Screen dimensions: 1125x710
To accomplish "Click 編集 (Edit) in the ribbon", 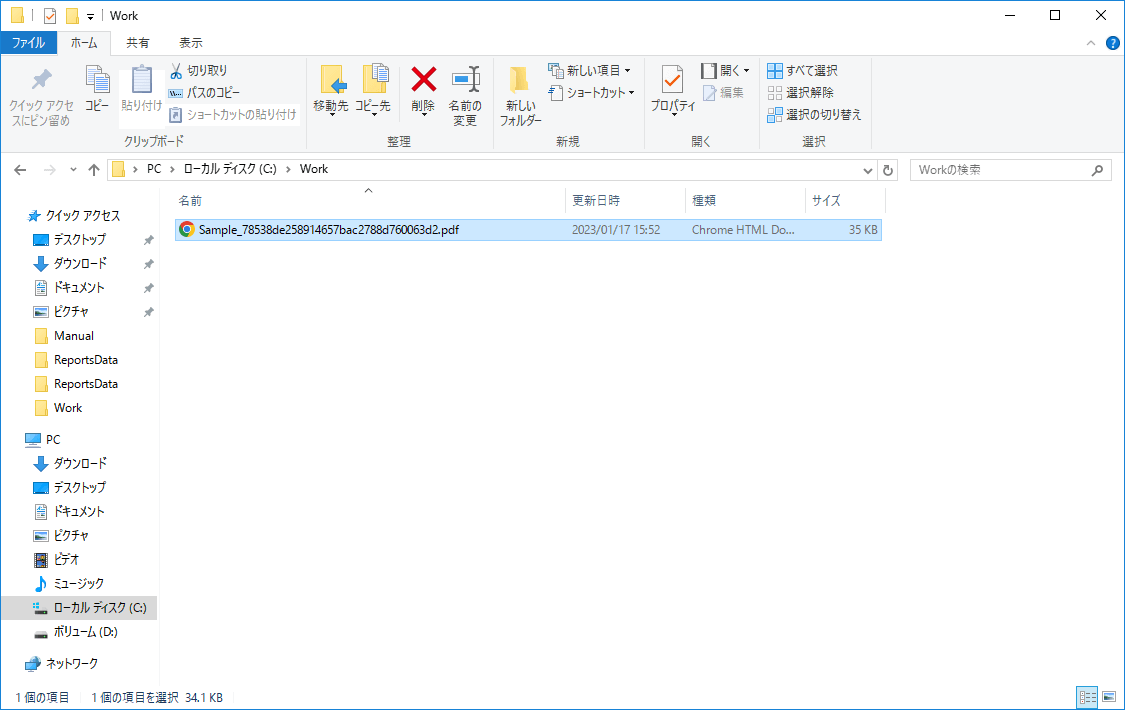I will [723, 93].
